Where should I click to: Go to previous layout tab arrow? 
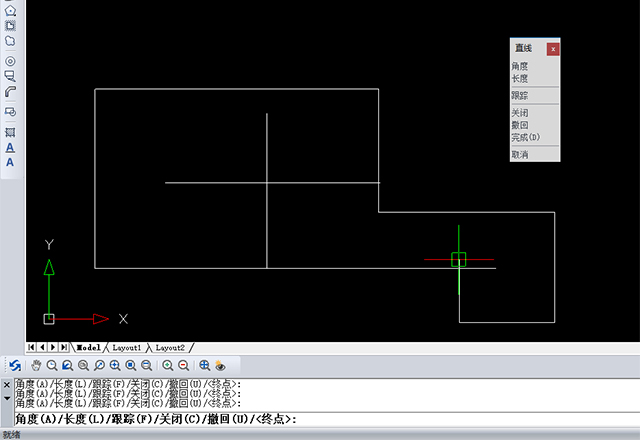(x=42, y=347)
